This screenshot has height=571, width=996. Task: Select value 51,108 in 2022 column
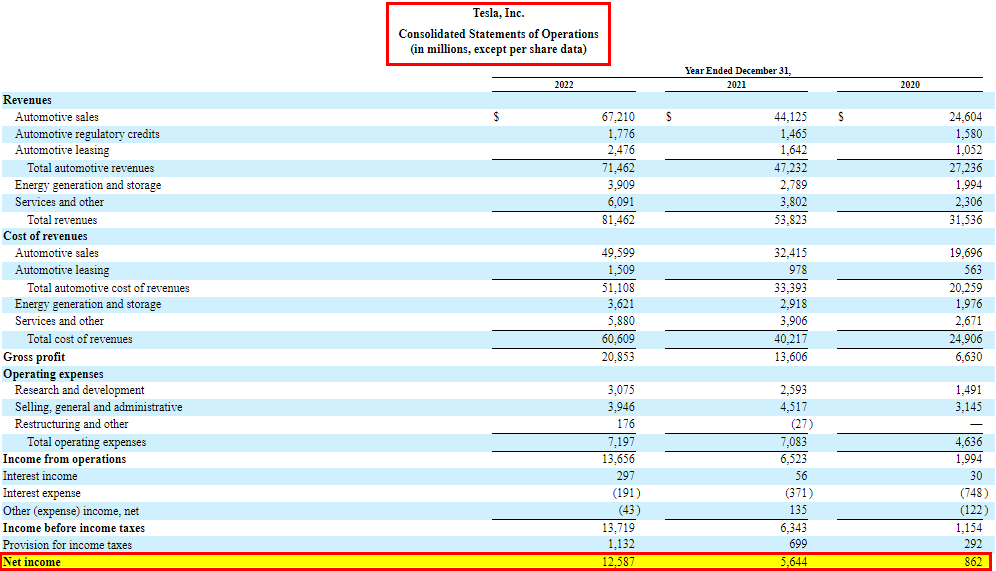(x=617, y=288)
